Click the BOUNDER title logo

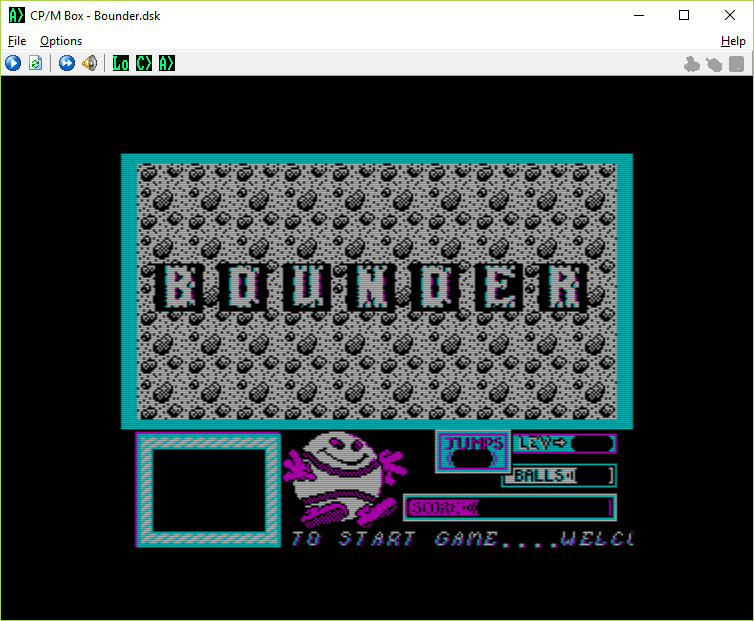(371, 287)
